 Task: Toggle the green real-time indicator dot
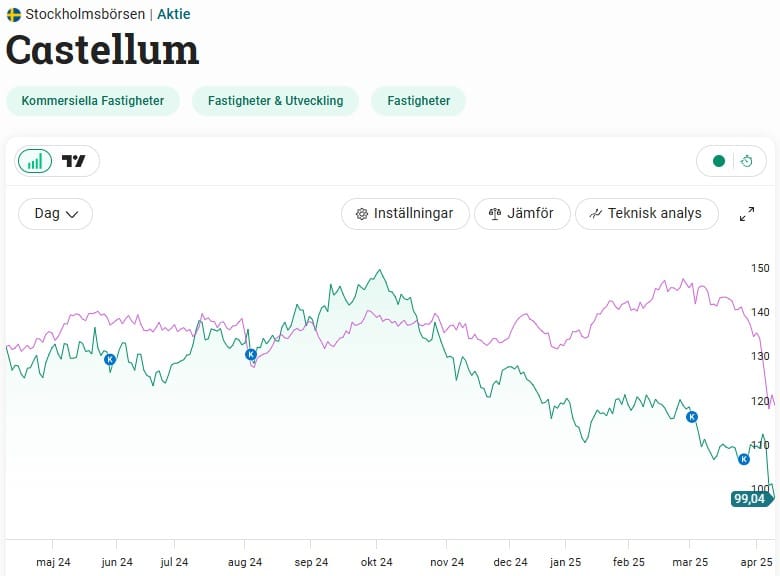point(718,161)
